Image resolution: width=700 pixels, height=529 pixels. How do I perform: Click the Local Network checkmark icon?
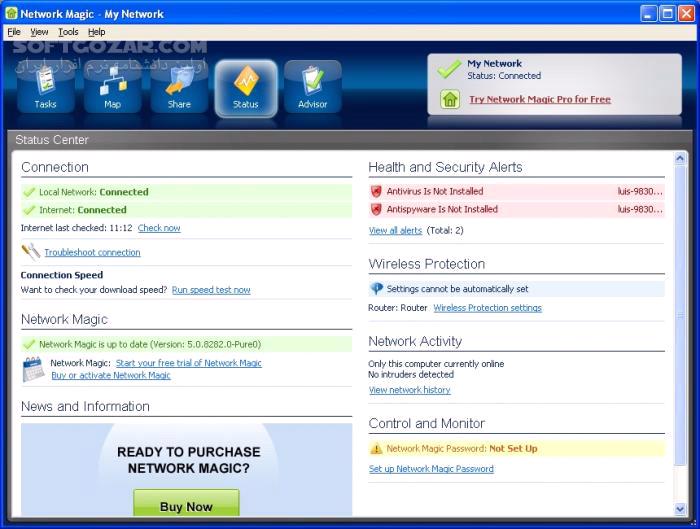(x=29, y=192)
